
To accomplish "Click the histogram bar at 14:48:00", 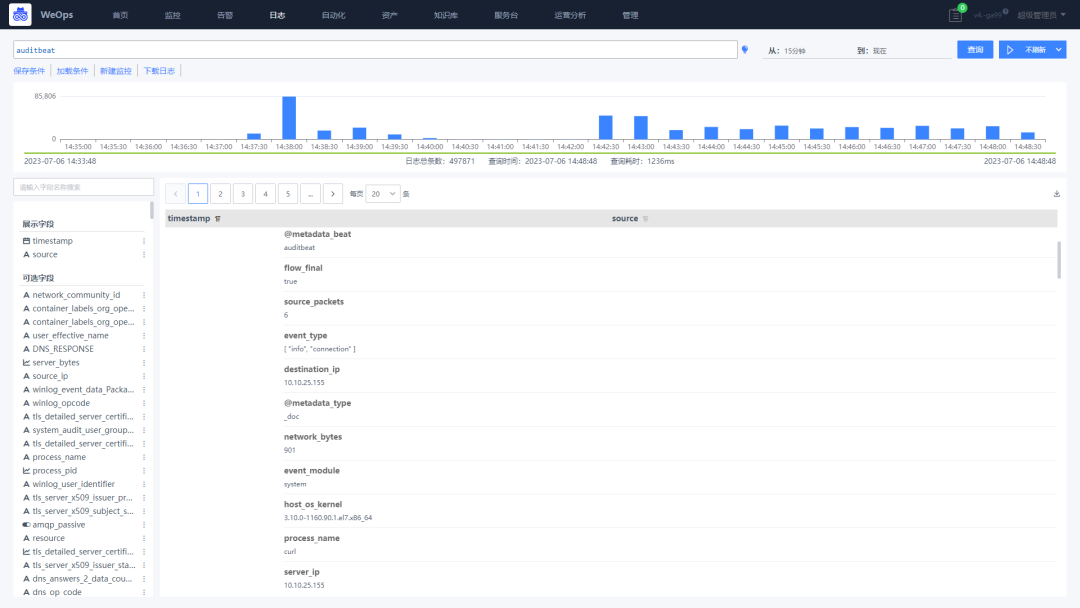I will 993,133.
